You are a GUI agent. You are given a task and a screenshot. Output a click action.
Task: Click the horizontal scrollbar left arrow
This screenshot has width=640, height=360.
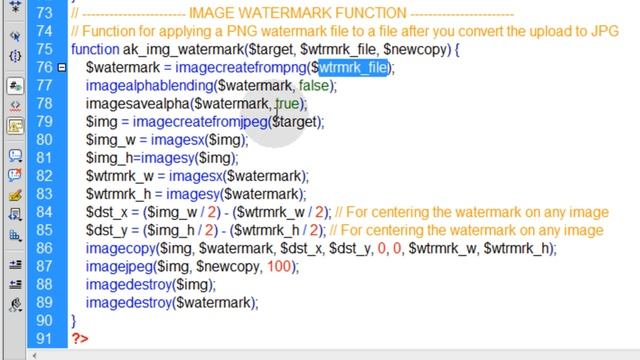pos(35,356)
